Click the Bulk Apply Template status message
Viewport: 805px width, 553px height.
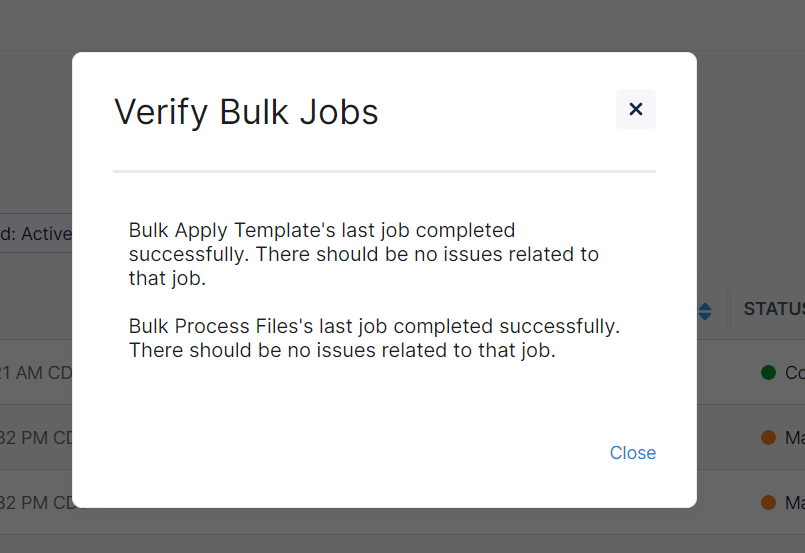coord(363,254)
